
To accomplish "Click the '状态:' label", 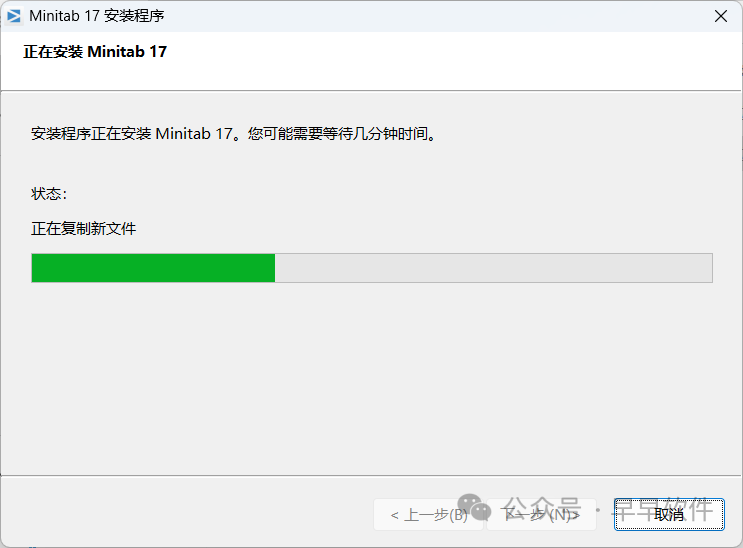I will click(49, 194).
